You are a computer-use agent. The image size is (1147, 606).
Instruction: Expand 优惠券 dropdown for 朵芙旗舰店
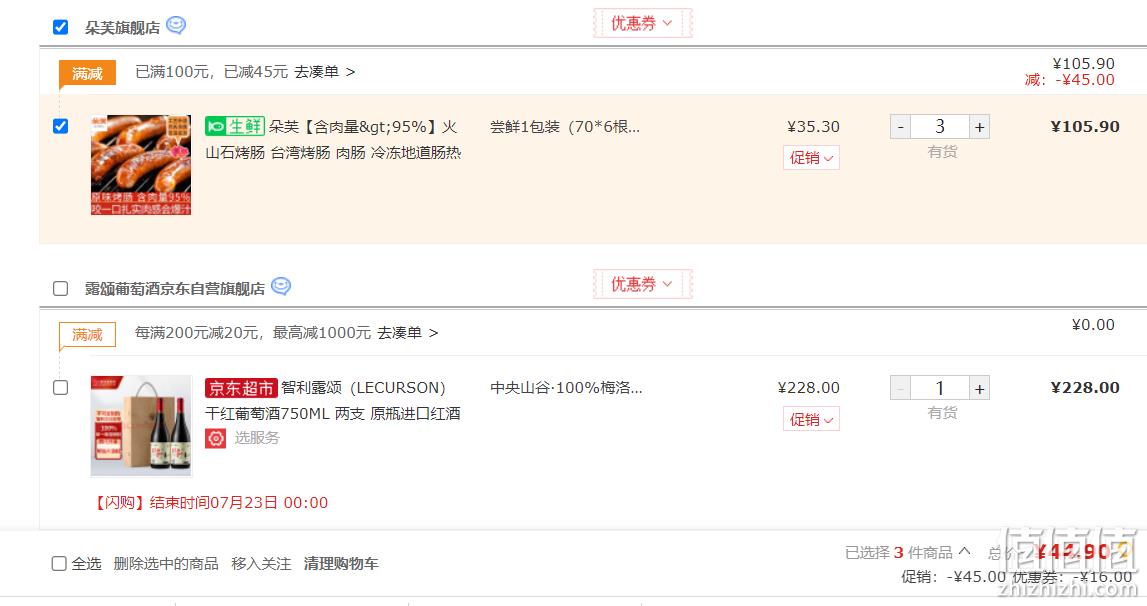point(642,23)
